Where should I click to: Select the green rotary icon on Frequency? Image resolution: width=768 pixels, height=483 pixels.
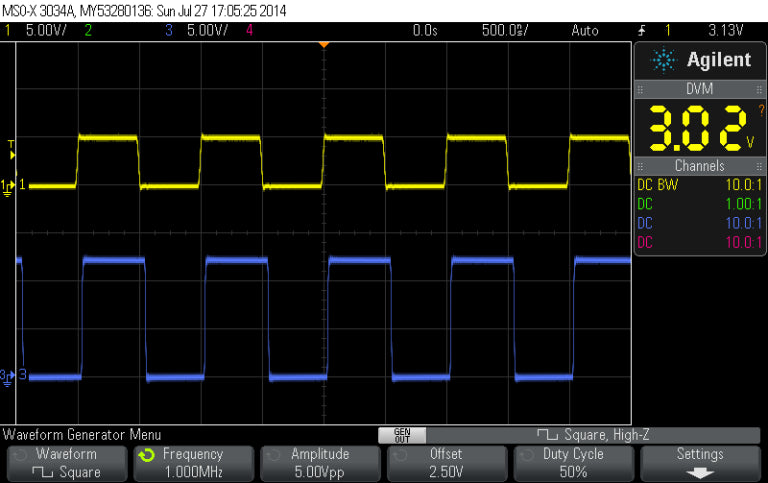(x=148, y=454)
